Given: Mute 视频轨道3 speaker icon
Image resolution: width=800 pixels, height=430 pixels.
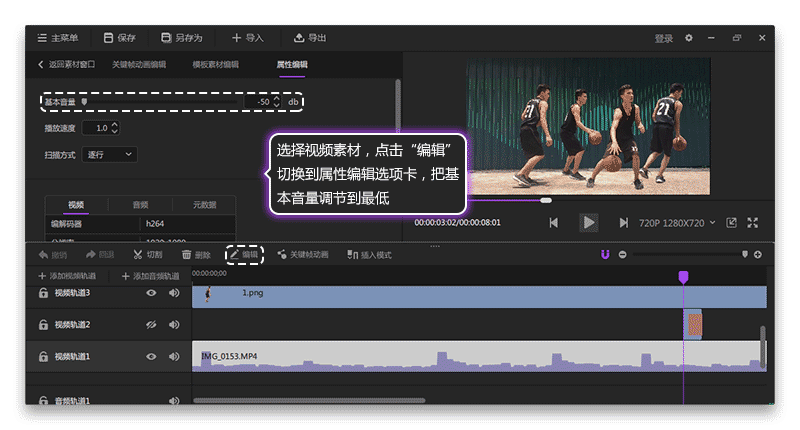Looking at the screenshot, I should pyautogui.click(x=174, y=293).
